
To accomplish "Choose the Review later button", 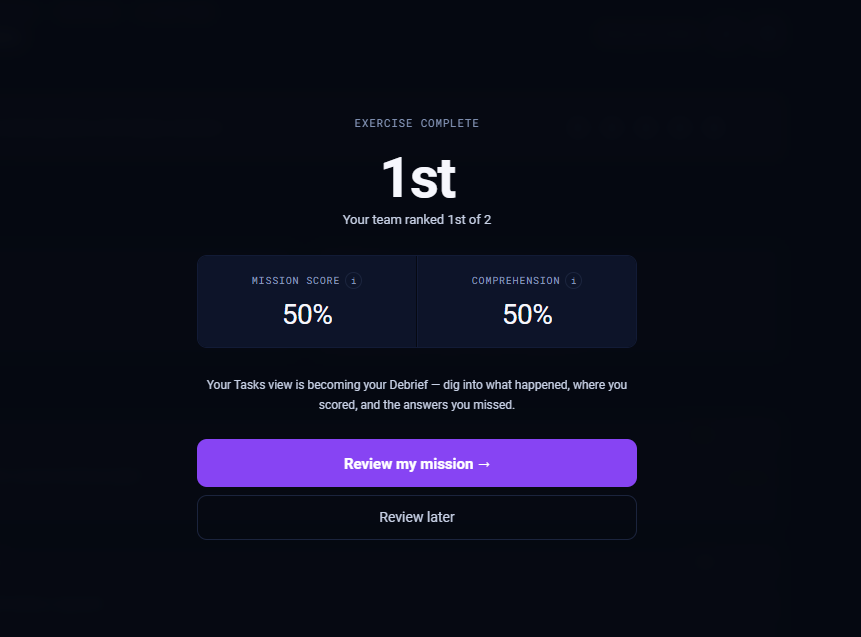I will click(417, 517).
